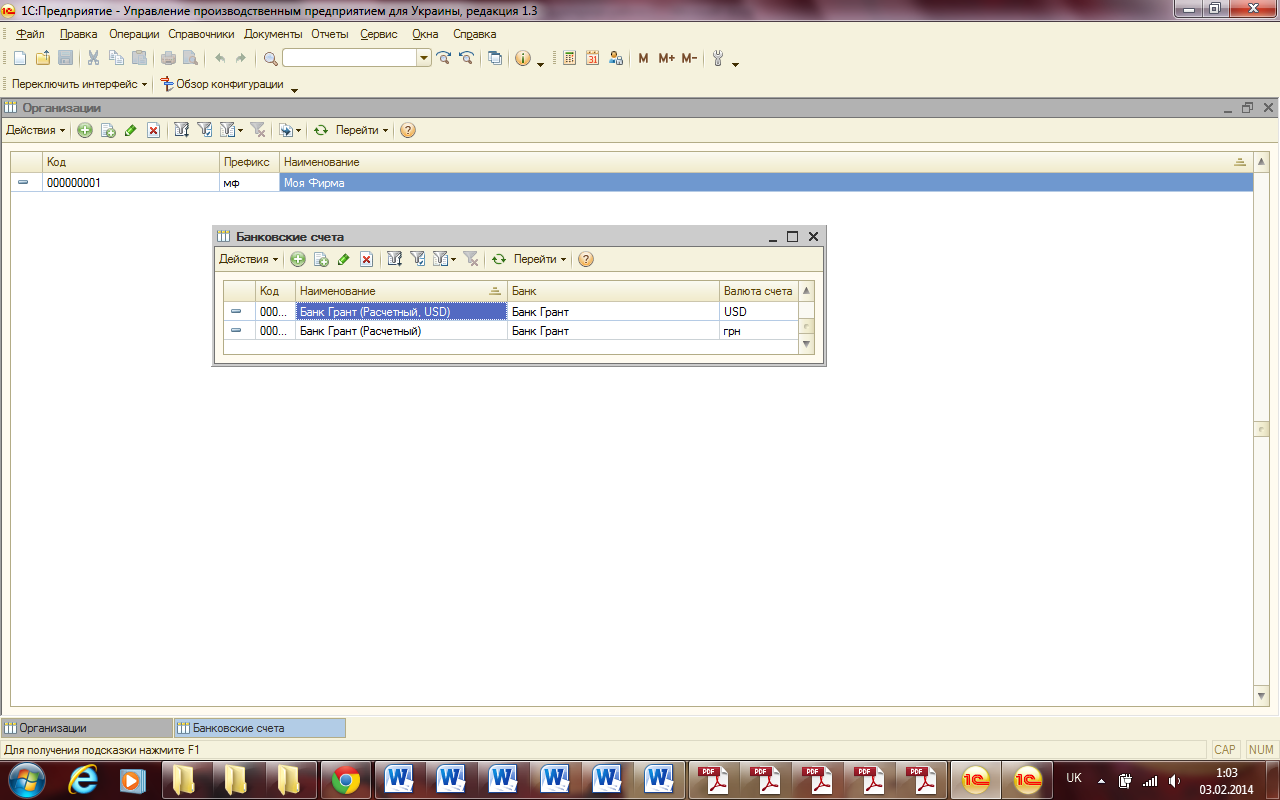Open the Calendar icon

(593, 58)
